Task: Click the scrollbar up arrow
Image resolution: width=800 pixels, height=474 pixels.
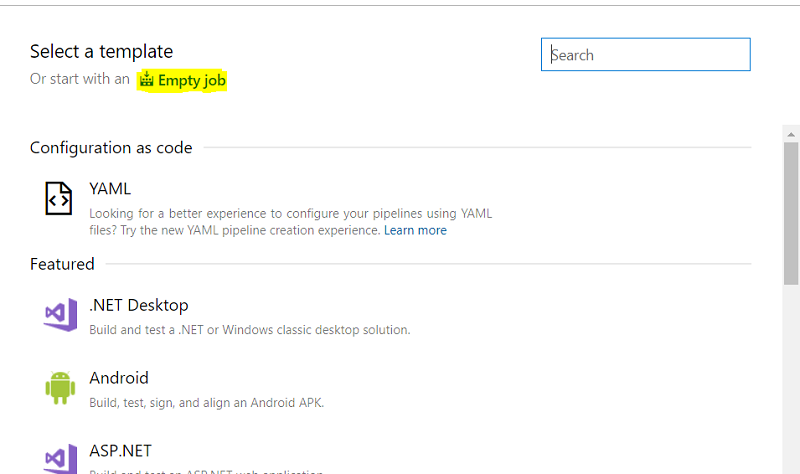Action: tap(791, 133)
